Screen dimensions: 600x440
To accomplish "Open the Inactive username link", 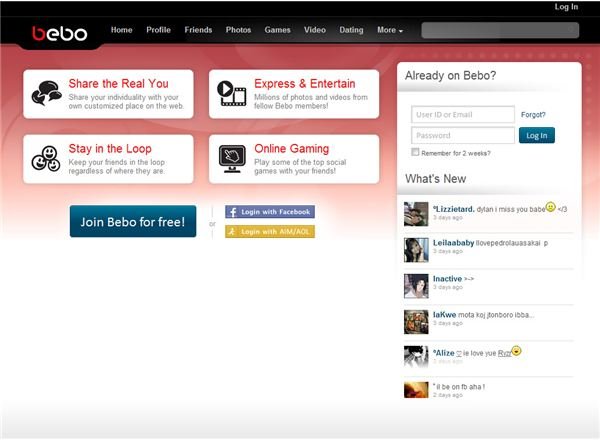I will point(447,279).
